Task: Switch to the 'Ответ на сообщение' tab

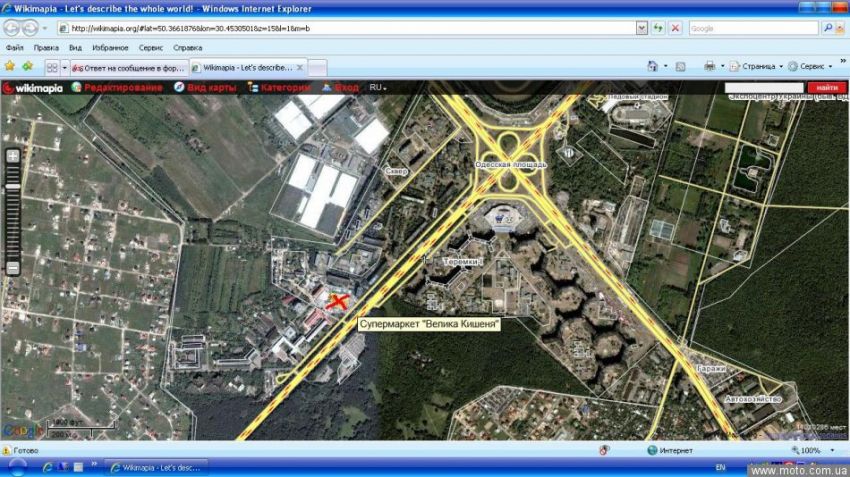Action: click(130, 67)
